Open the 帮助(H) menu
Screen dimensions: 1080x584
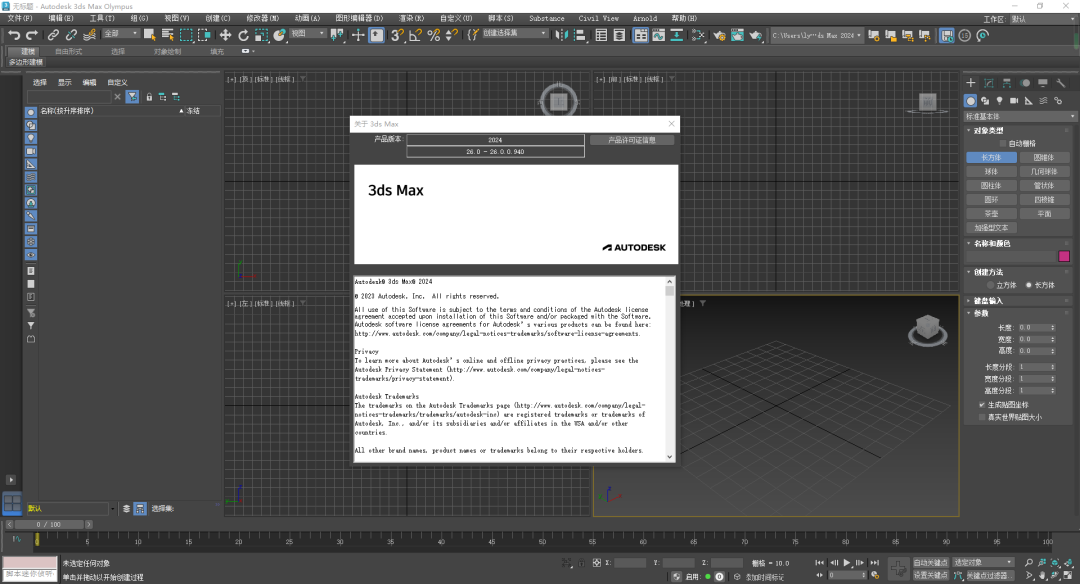684,19
